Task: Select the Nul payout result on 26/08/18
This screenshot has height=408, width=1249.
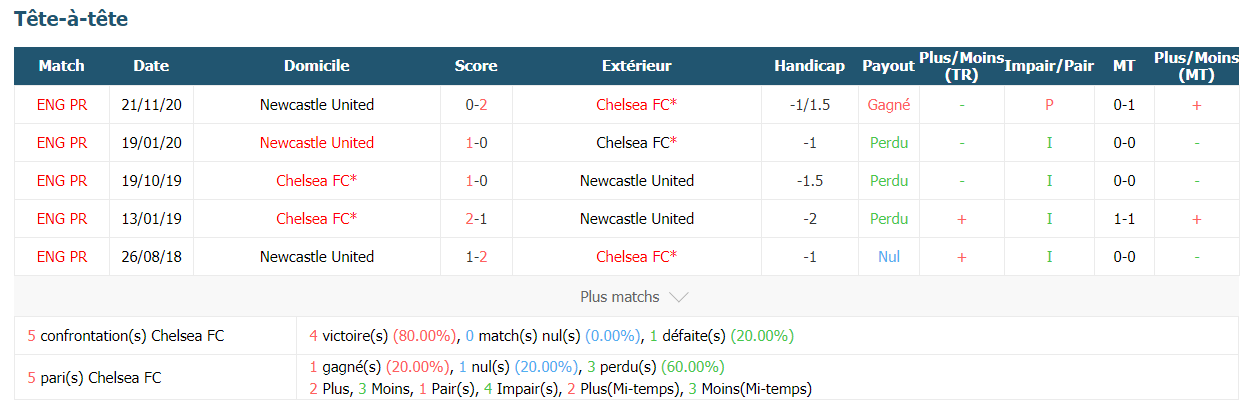Action: [888, 256]
